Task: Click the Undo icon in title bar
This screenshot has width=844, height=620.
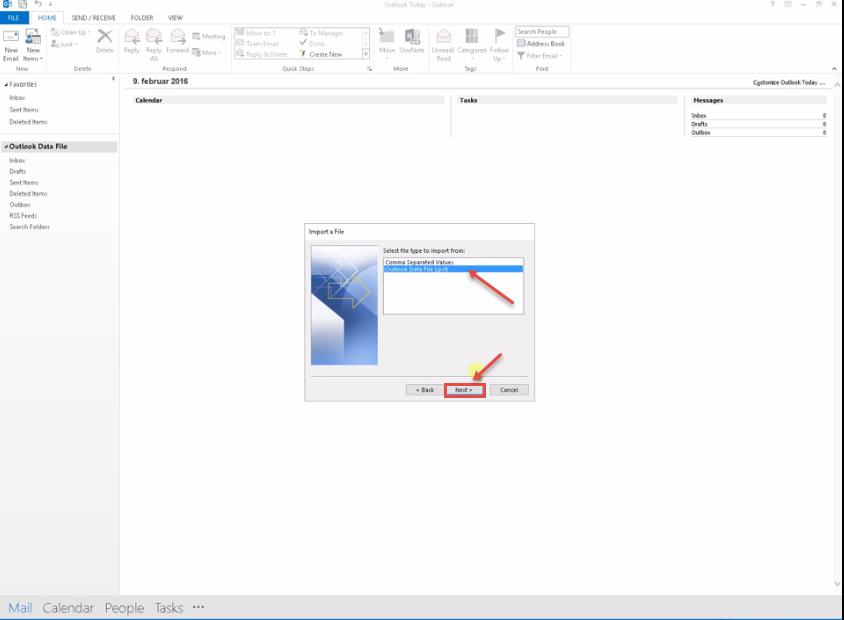Action: (x=38, y=4)
